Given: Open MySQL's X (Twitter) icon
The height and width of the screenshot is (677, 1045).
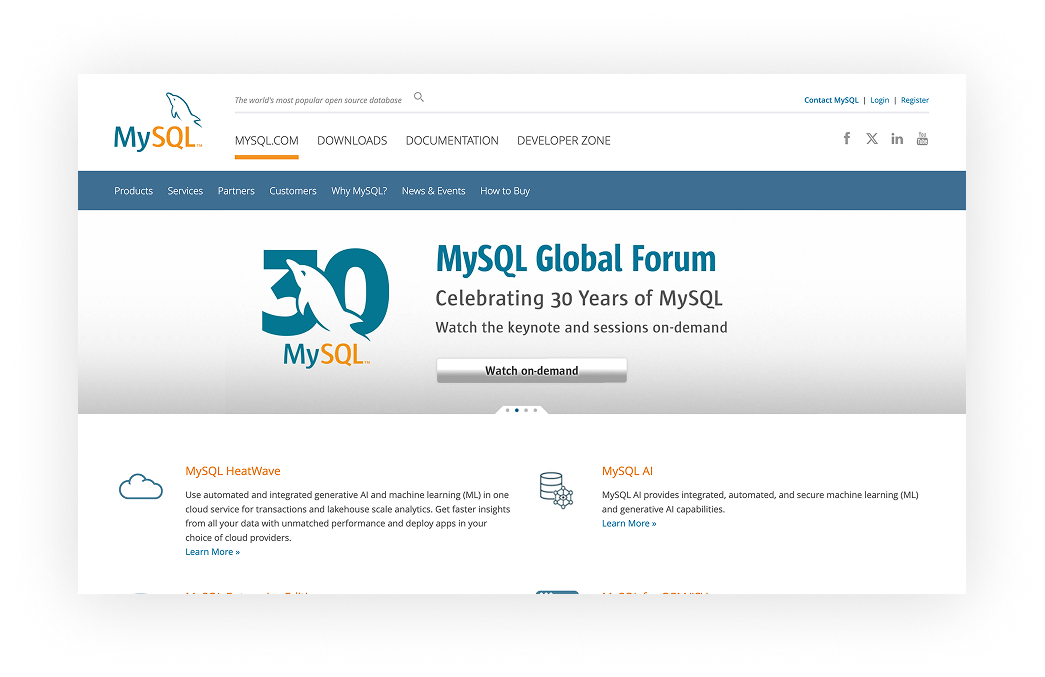Looking at the screenshot, I should [871, 138].
